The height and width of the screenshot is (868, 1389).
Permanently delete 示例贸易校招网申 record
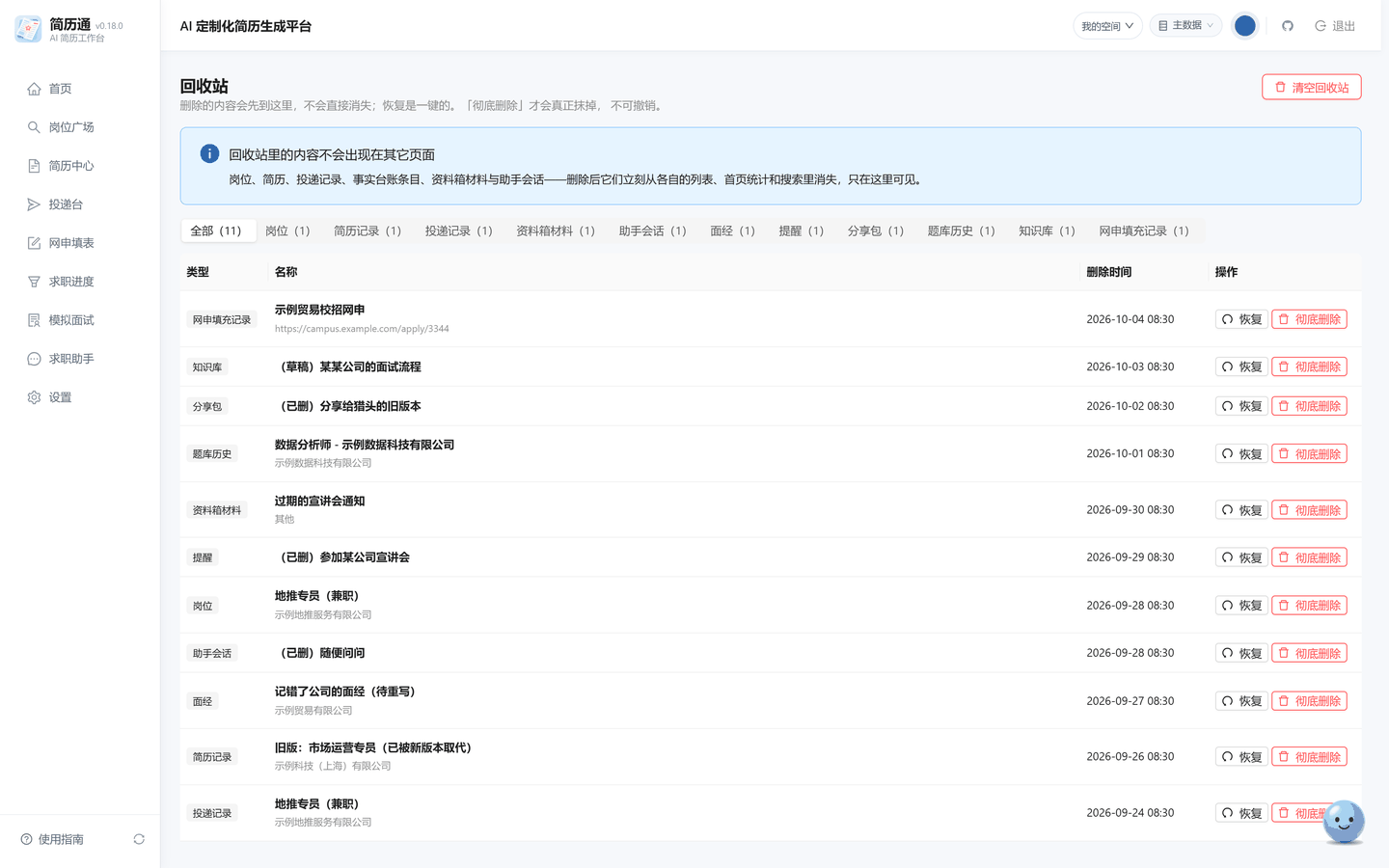click(x=1309, y=319)
